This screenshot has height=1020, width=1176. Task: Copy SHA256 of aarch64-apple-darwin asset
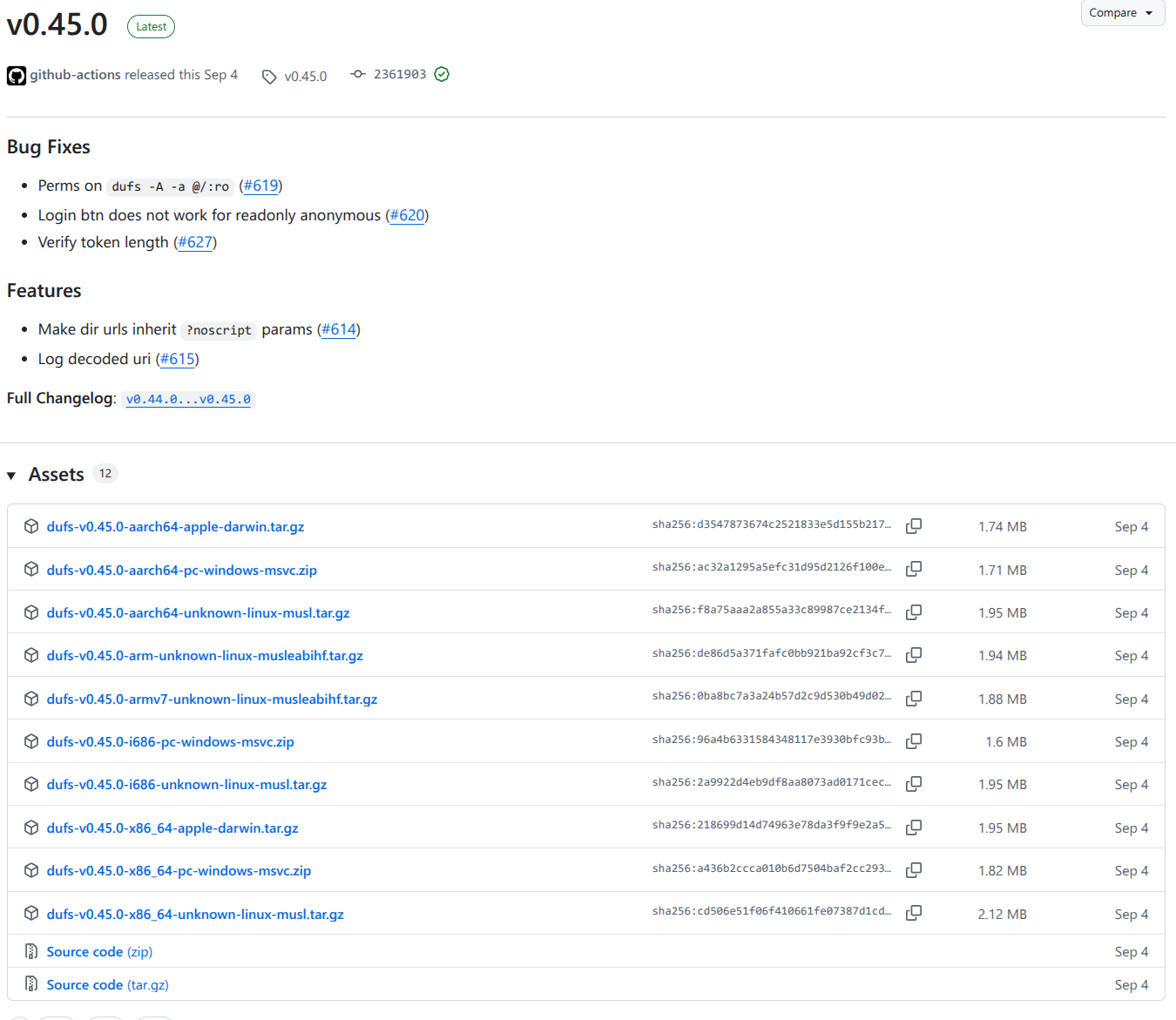pyautogui.click(x=913, y=526)
